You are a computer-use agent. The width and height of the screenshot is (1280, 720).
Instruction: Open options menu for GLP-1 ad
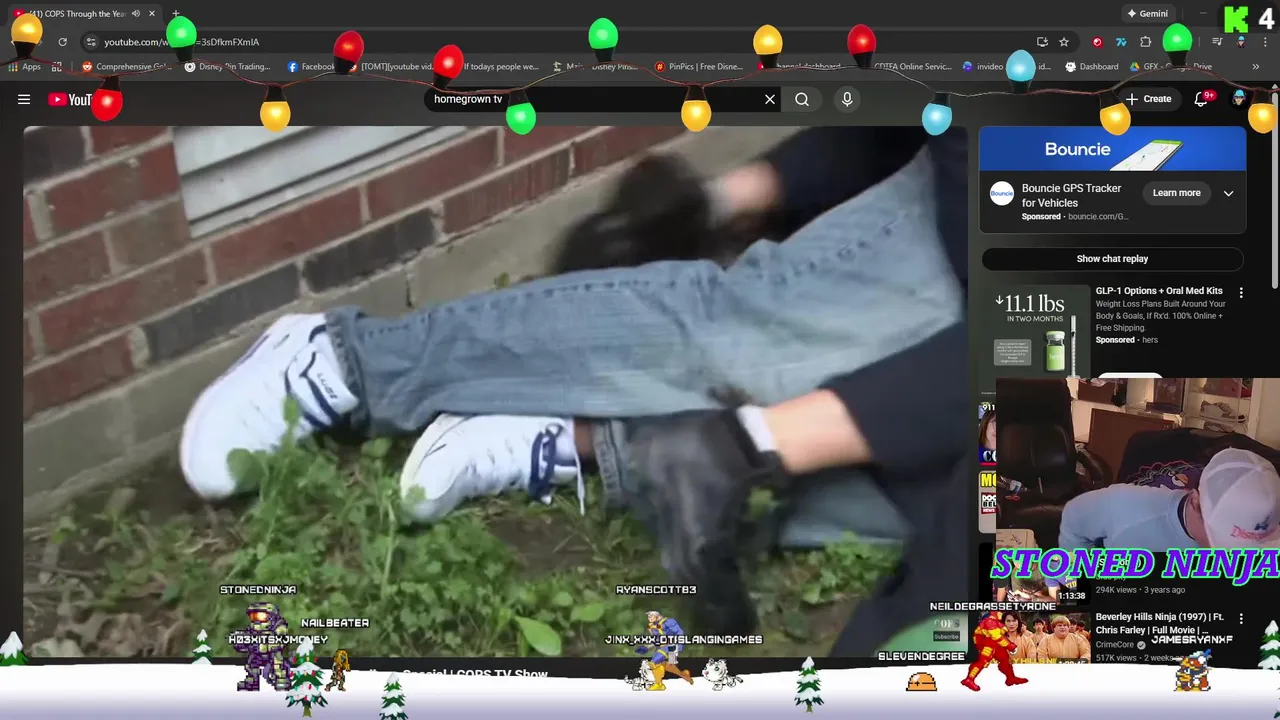pyautogui.click(x=1241, y=293)
